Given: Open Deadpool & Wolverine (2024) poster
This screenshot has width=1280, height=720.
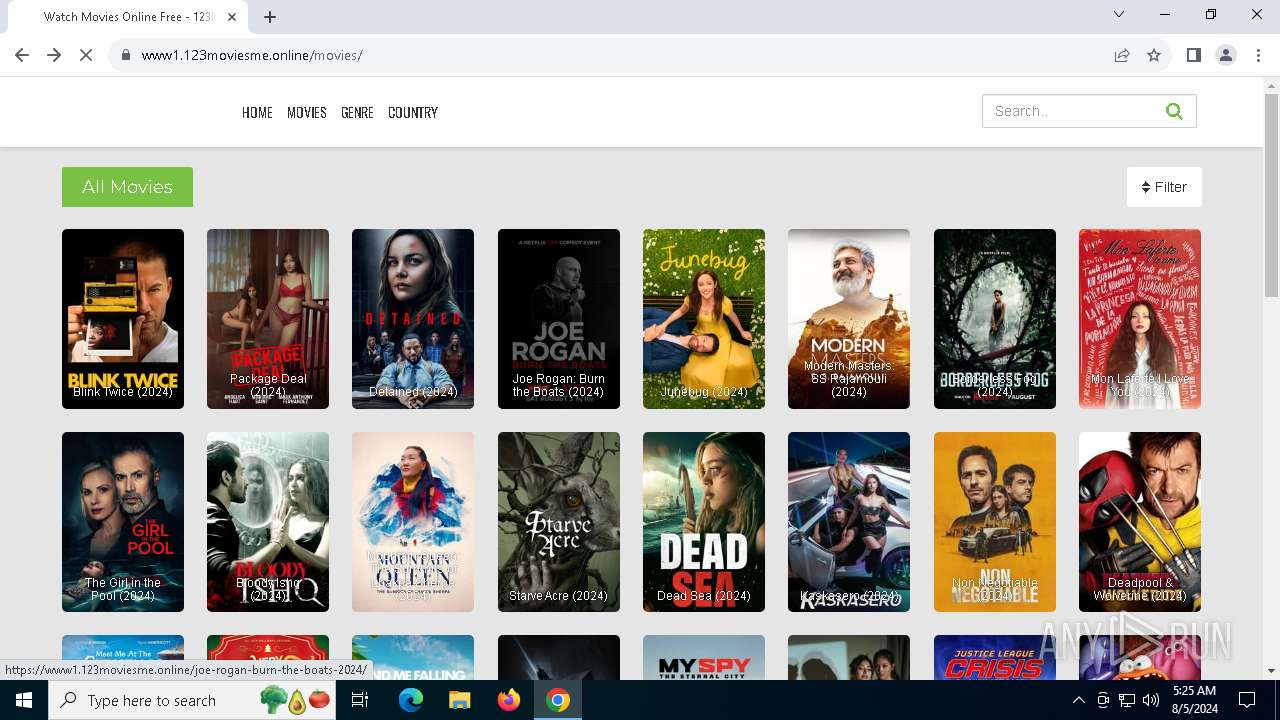Looking at the screenshot, I should coord(1140,522).
